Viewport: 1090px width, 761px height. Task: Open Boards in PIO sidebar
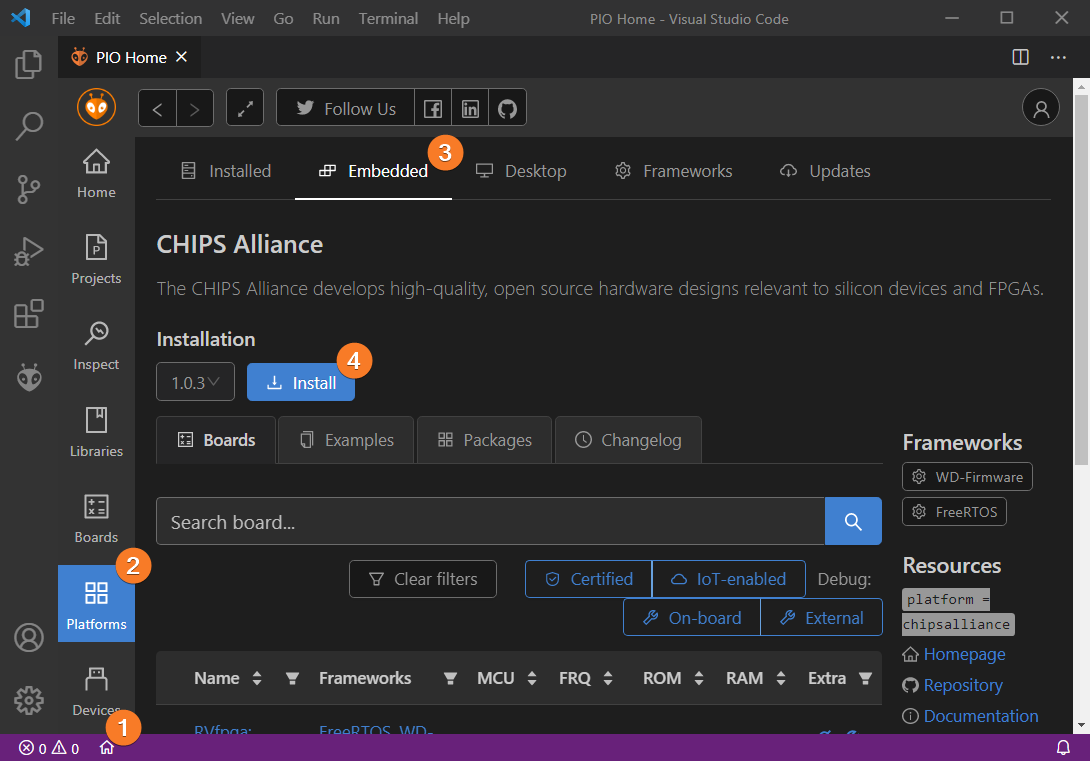coord(96,518)
